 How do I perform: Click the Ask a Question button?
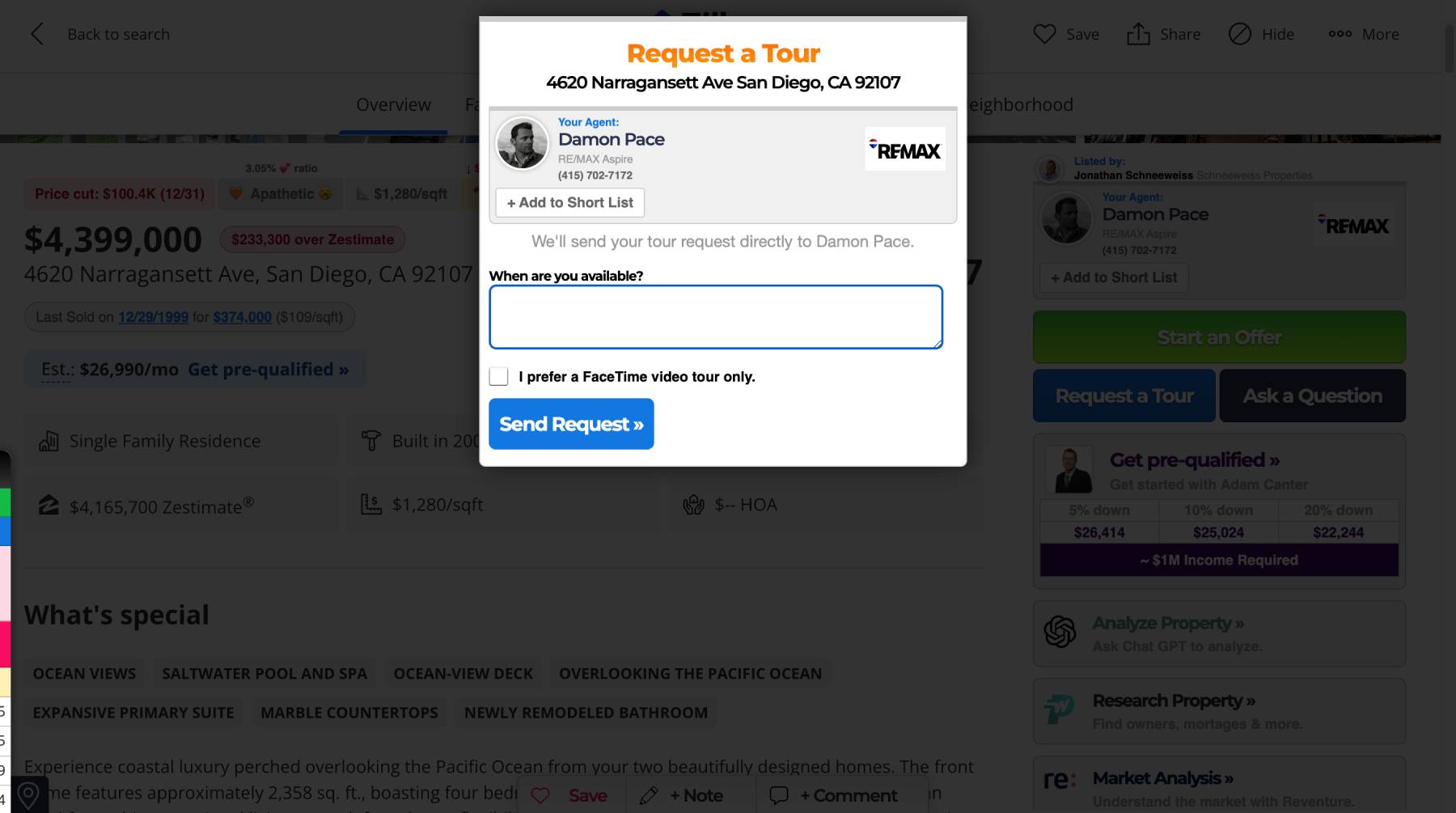1312,396
